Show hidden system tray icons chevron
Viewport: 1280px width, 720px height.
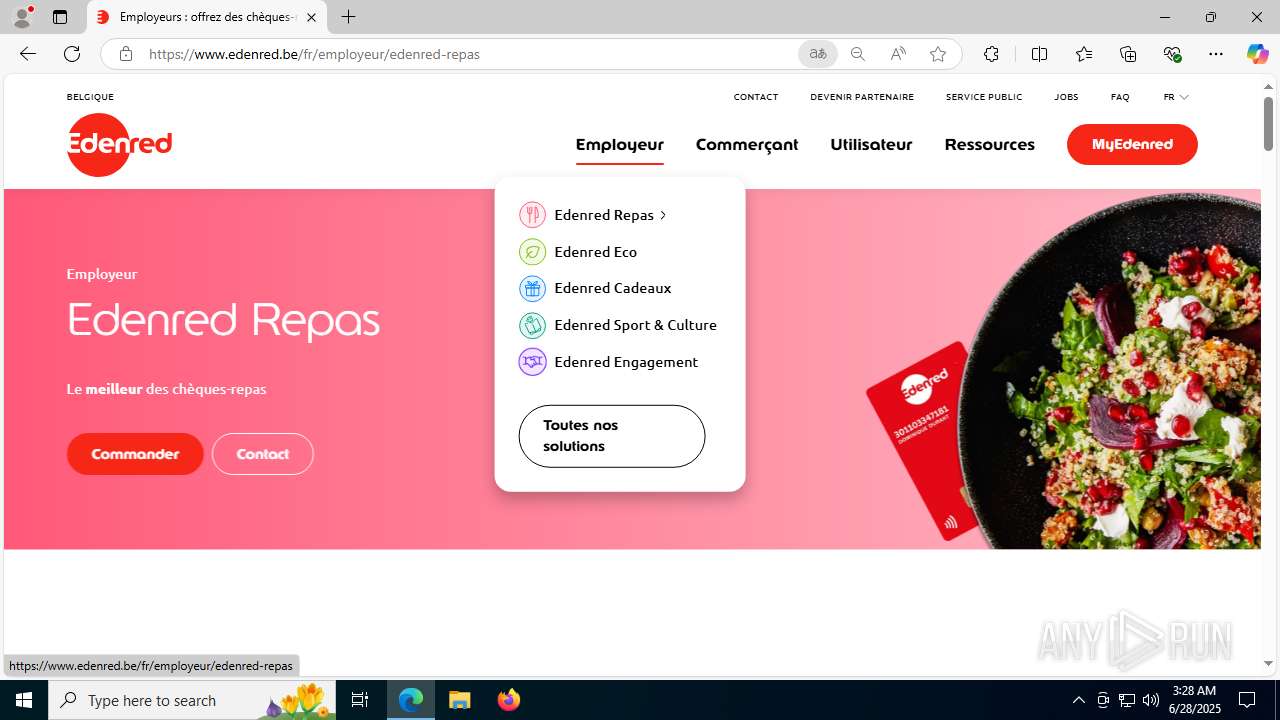(x=1078, y=700)
